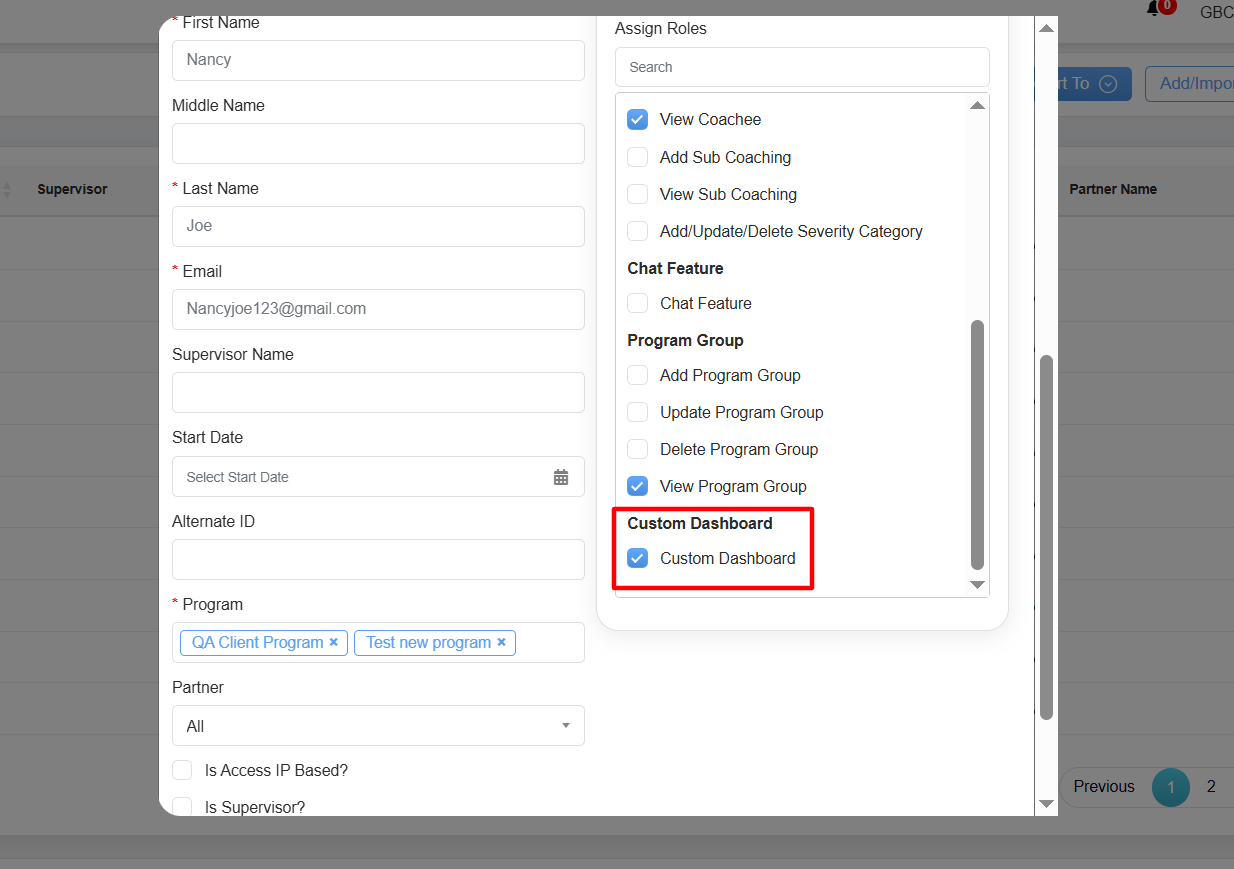Image resolution: width=1234 pixels, height=869 pixels.
Task: Open the Partner dropdown
Action: pyautogui.click(x=378, y=726)
